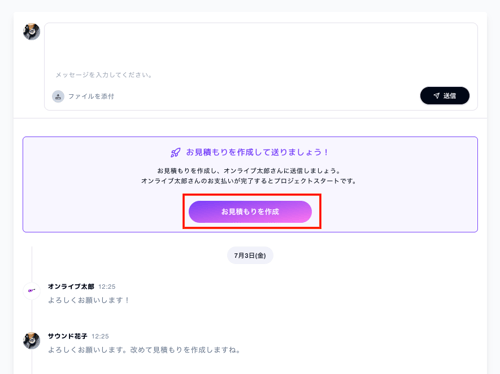Open サウンド花子's avatar in chat

(x=32, y=340)
